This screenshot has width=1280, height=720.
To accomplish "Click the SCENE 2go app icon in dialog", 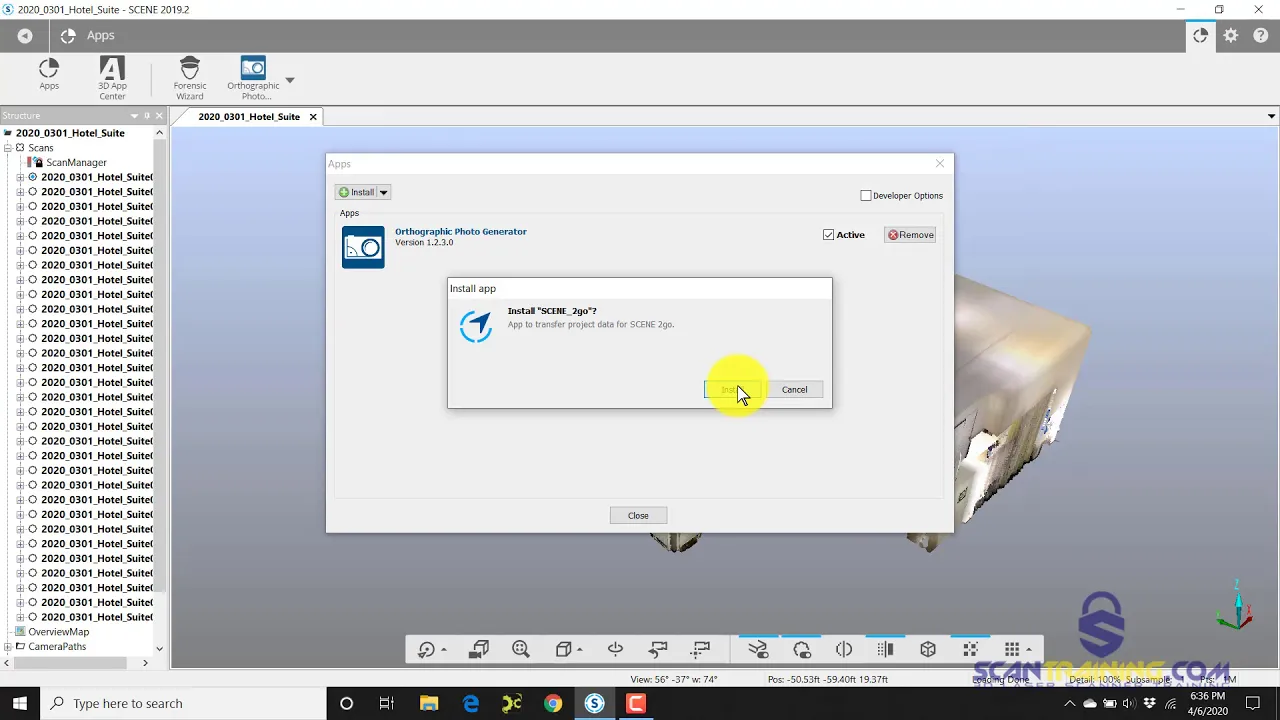I will (476, 326).
